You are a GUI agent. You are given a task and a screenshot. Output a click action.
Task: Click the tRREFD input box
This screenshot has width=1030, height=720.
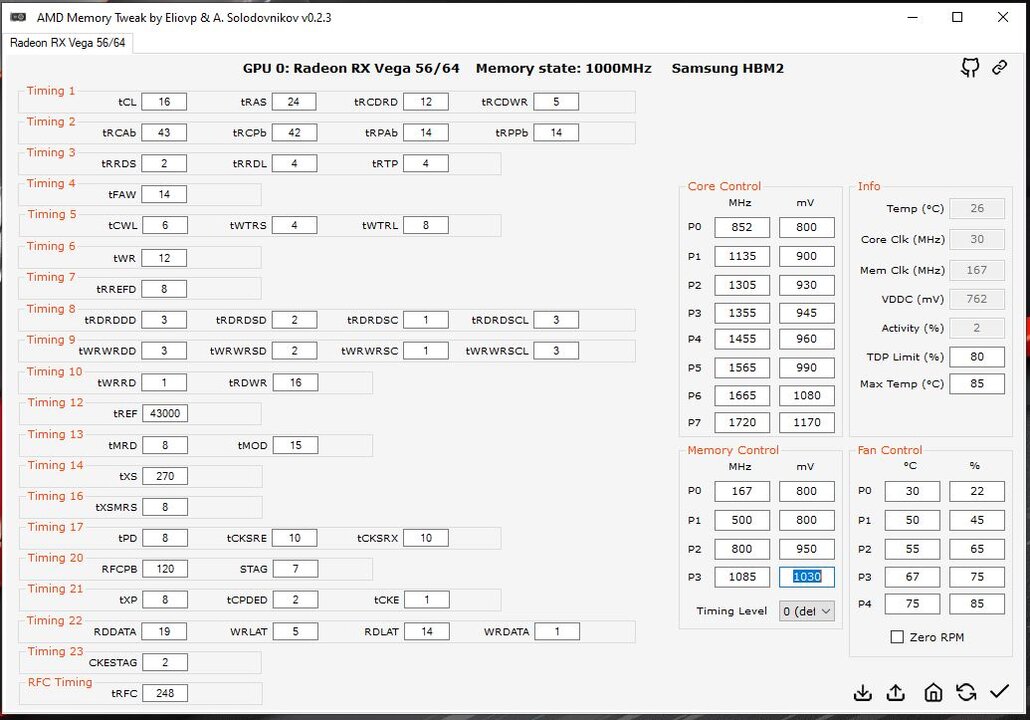[164, 289]
